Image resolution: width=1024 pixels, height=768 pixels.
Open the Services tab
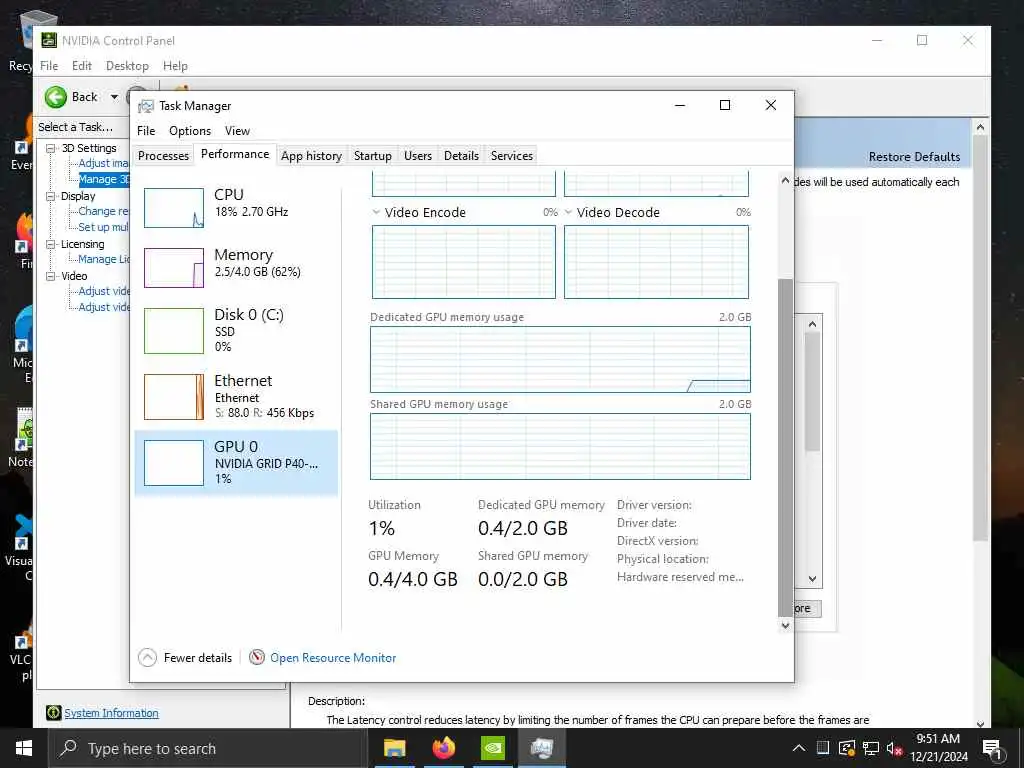511,155
